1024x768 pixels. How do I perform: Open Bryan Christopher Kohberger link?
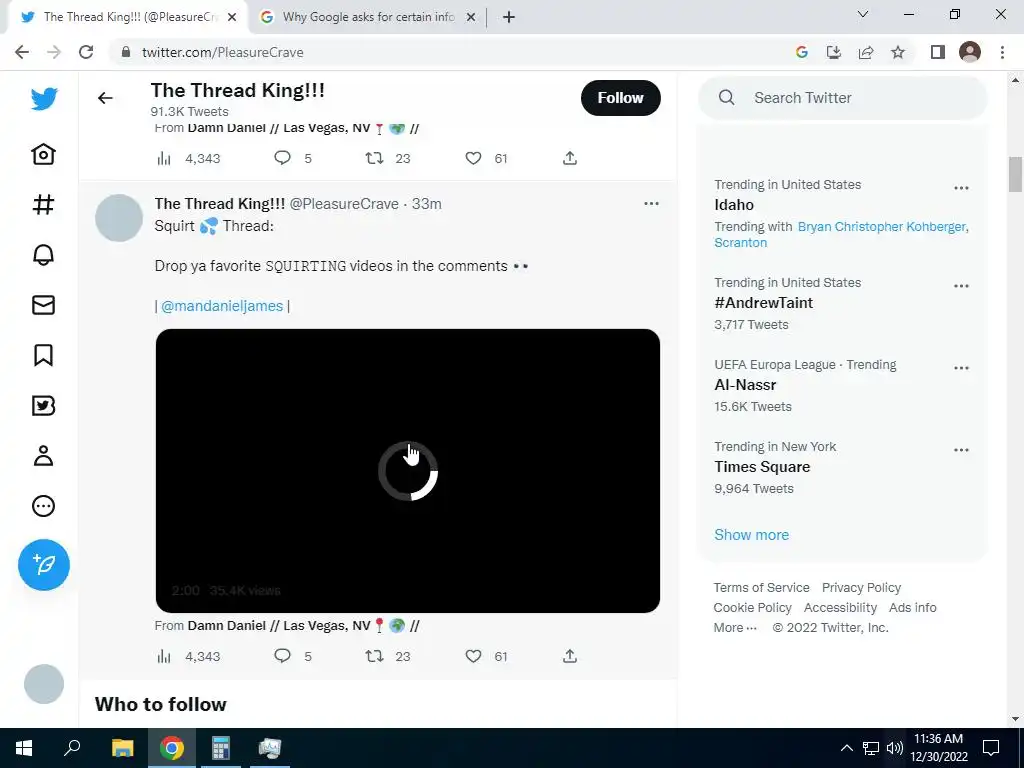[882, 227]
